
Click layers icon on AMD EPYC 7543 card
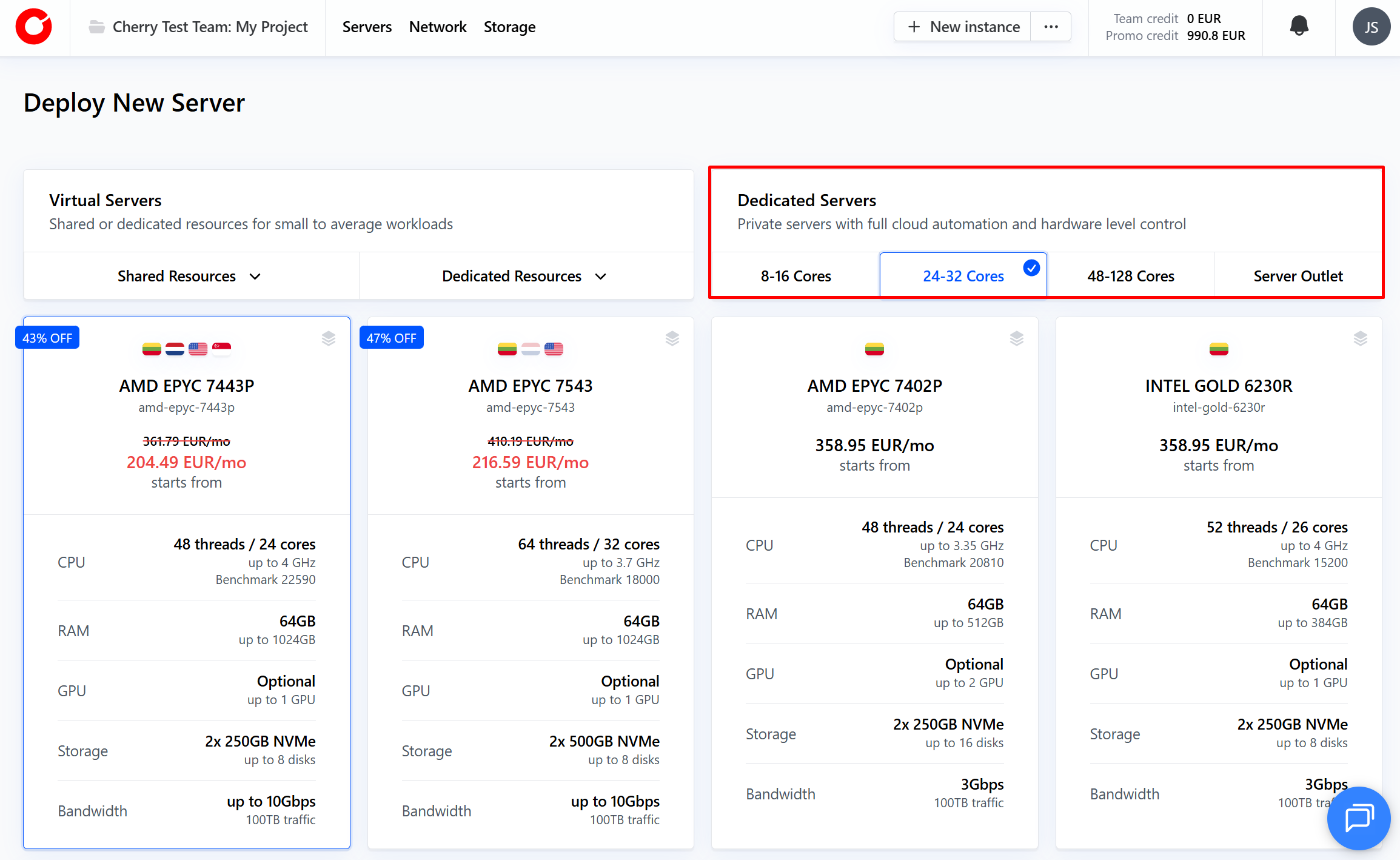[x=672, y=338]
